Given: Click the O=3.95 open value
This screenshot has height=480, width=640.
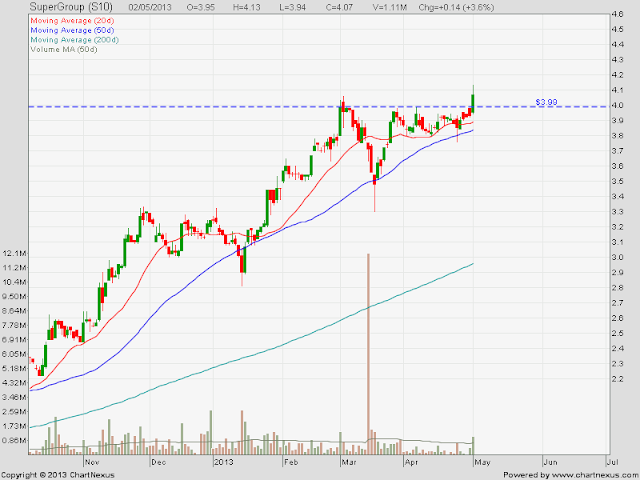Looking at the screenshot, I should [x=200, y=7].
